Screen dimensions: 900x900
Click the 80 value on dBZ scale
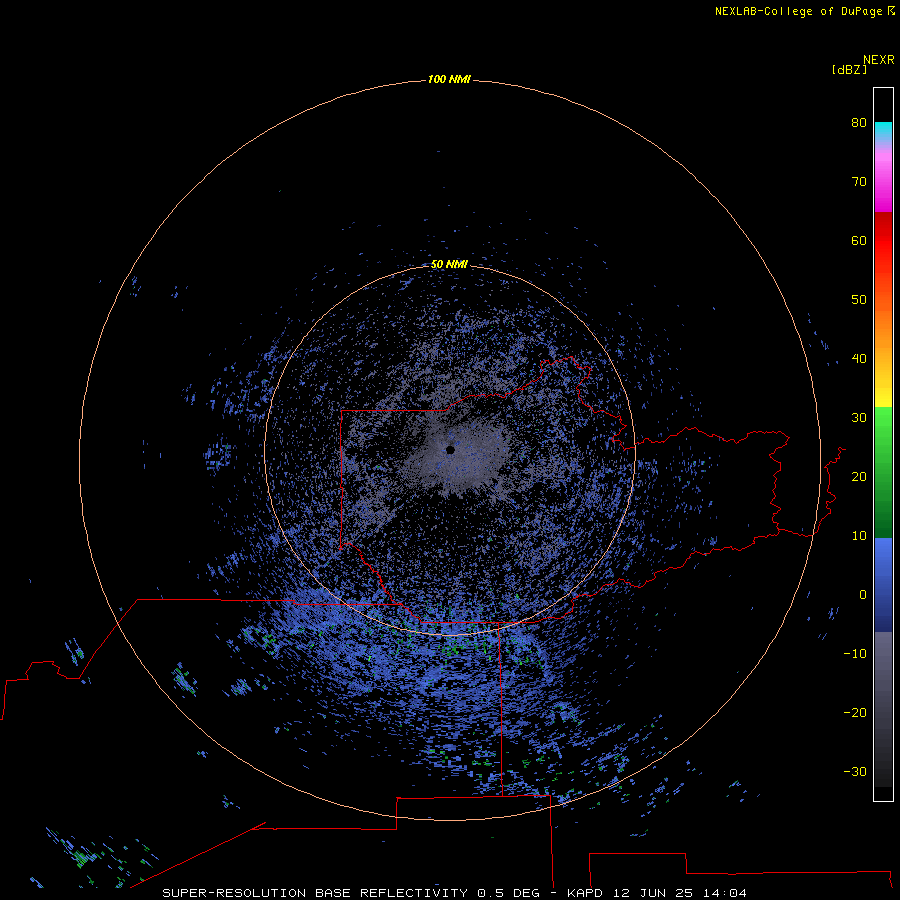[x=859, y=122]
